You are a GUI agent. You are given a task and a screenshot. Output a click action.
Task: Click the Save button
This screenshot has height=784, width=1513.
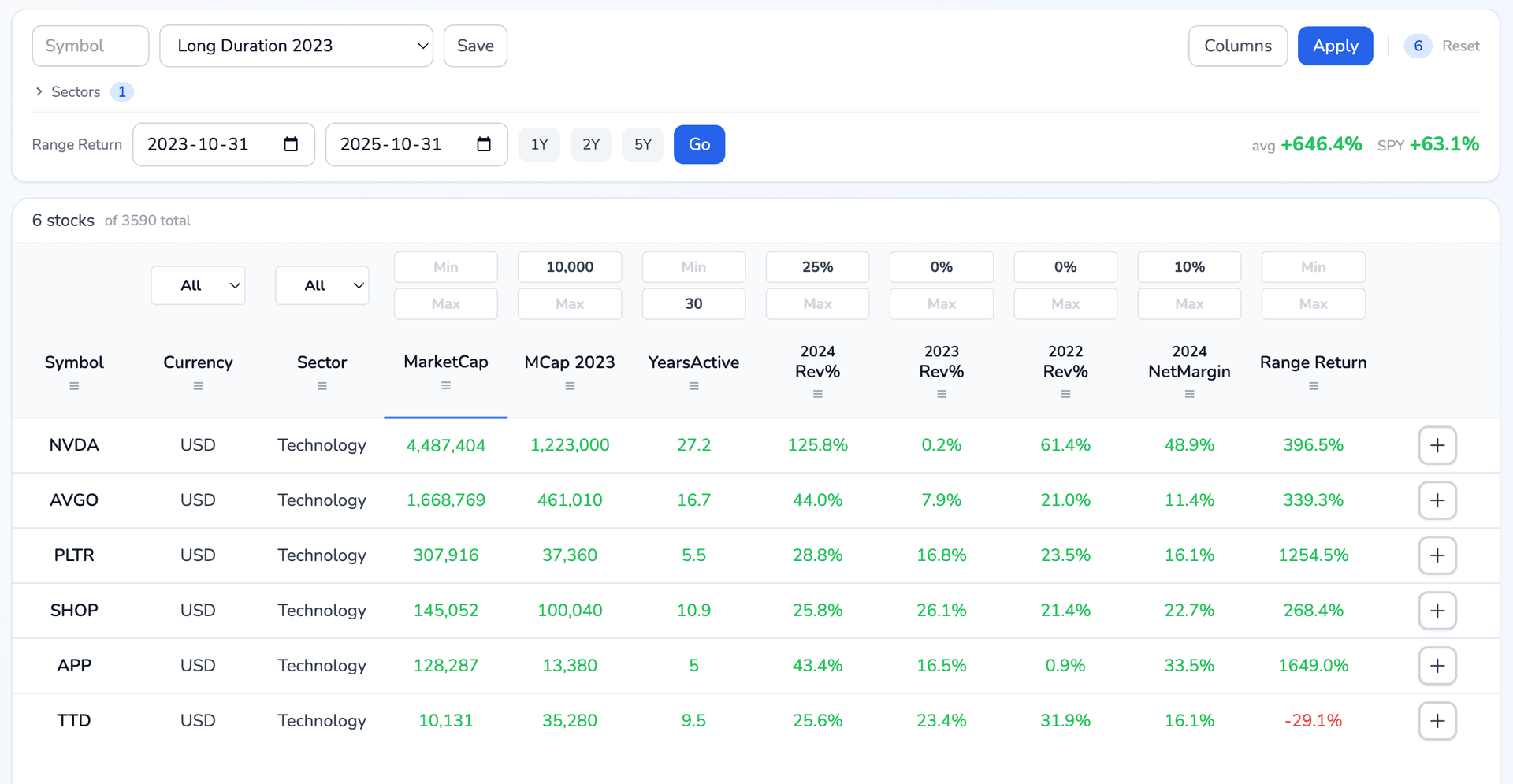pyautogui.click(x=475, y=46)
